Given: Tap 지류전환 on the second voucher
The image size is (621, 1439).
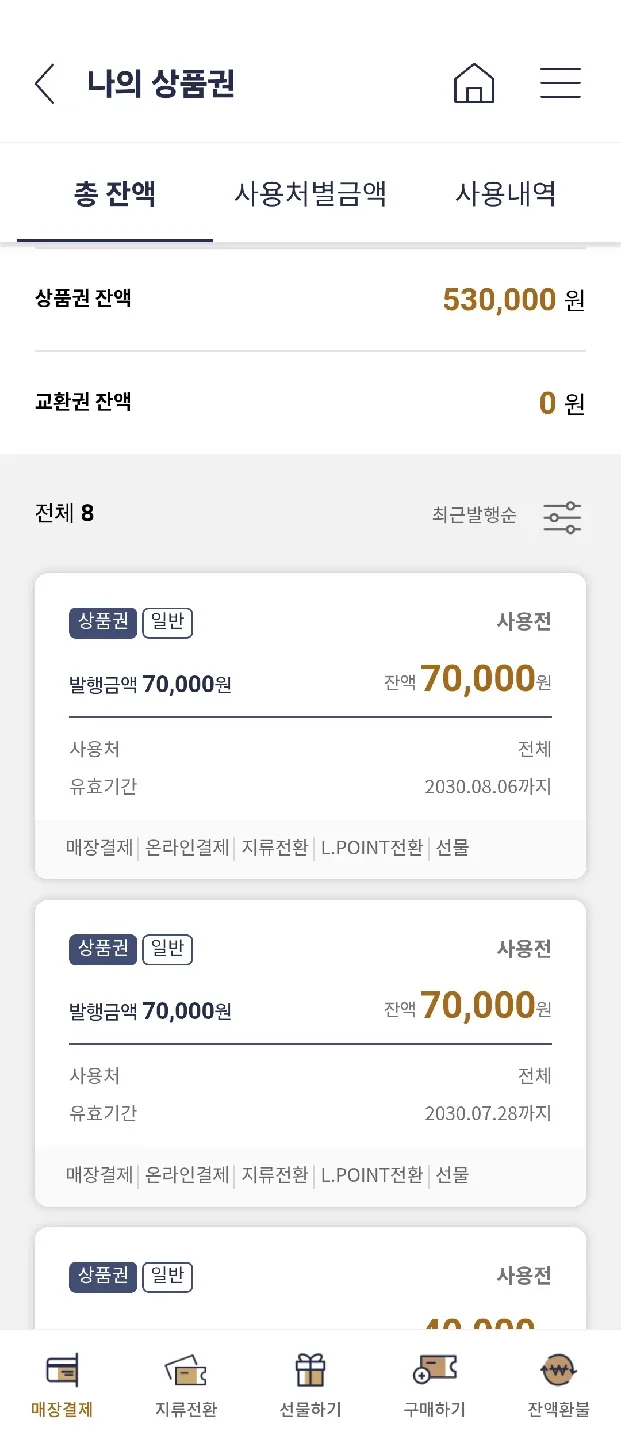Looking at the screenshot, I should click(275, 1175).
